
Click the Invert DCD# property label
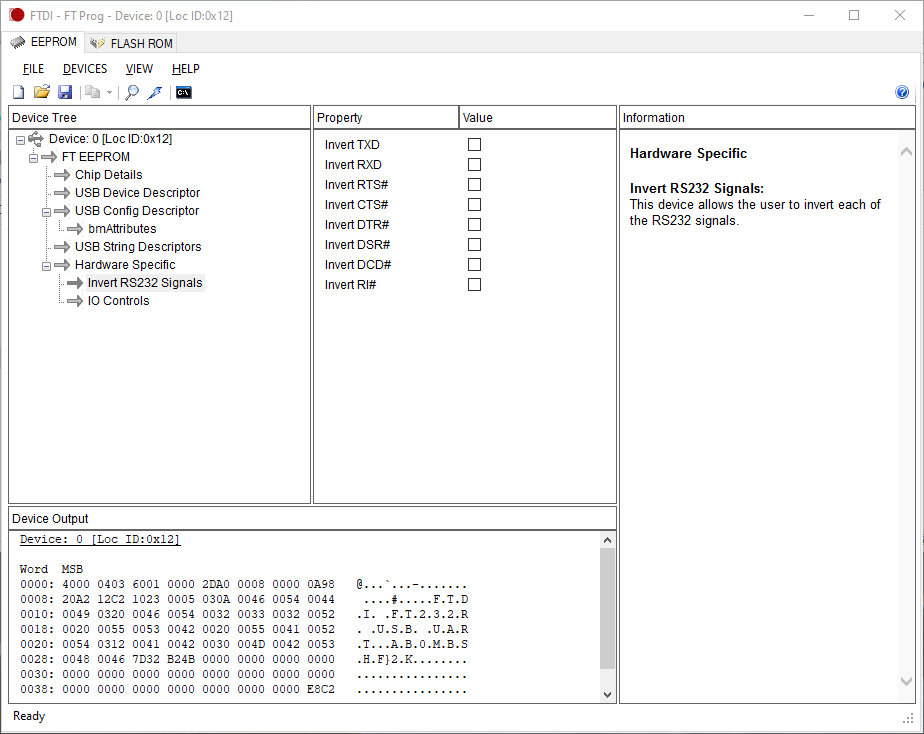[358, 264]
